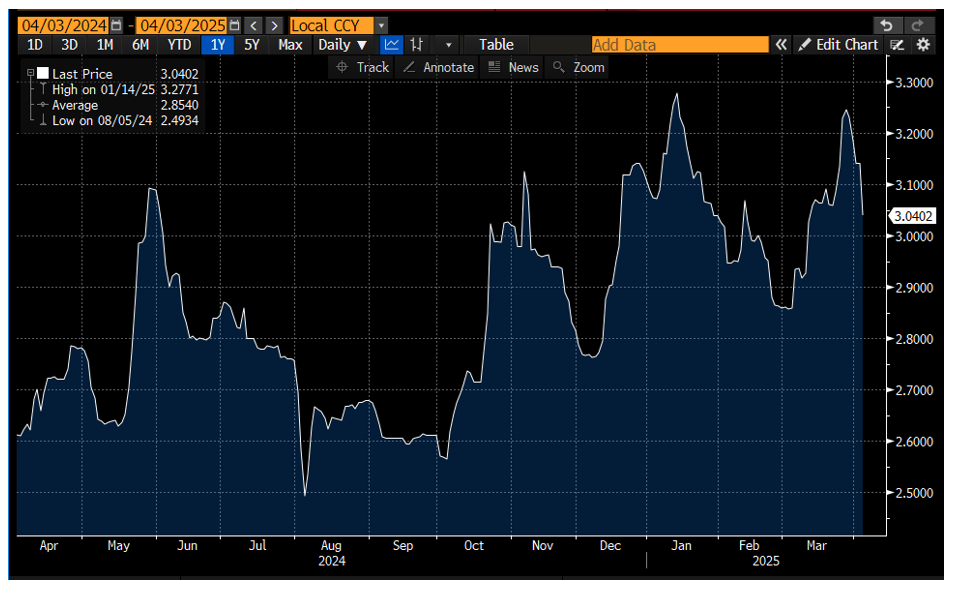
Task: Click the 3.0402 last price axis label
Action: [x=912, y=215]
